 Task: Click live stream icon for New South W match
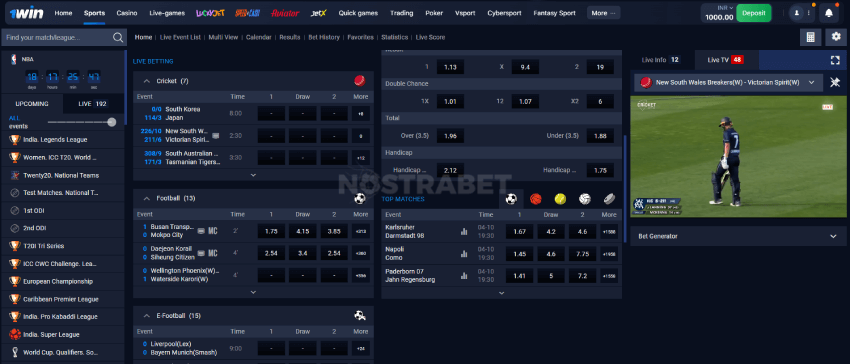point(216,135)
